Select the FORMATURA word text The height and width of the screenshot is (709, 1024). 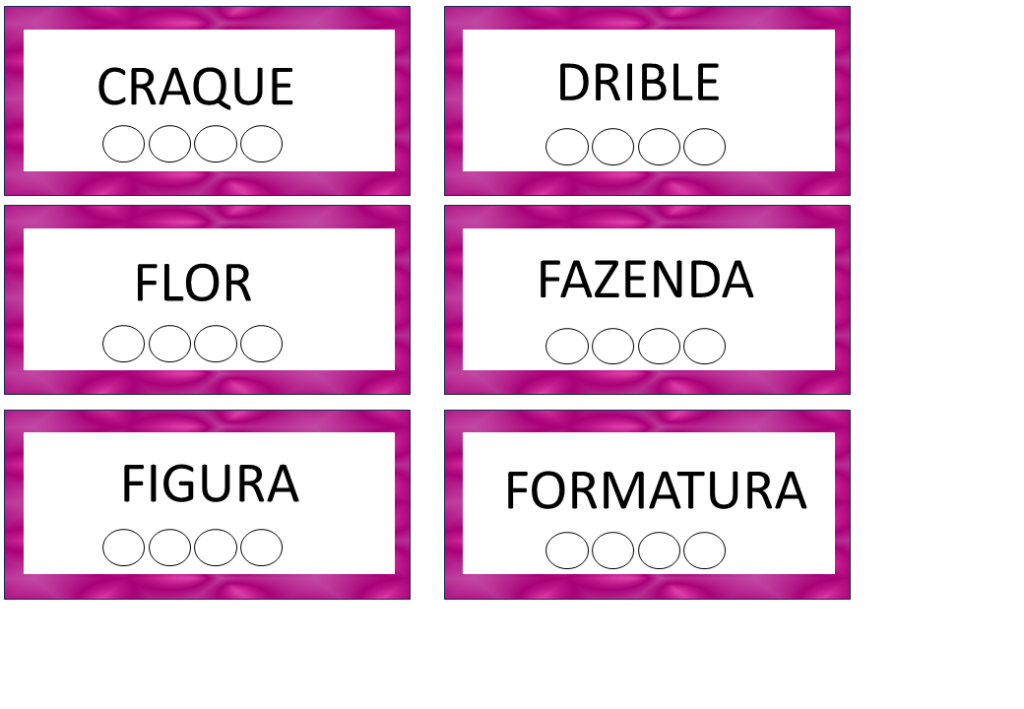pos(655,491)
